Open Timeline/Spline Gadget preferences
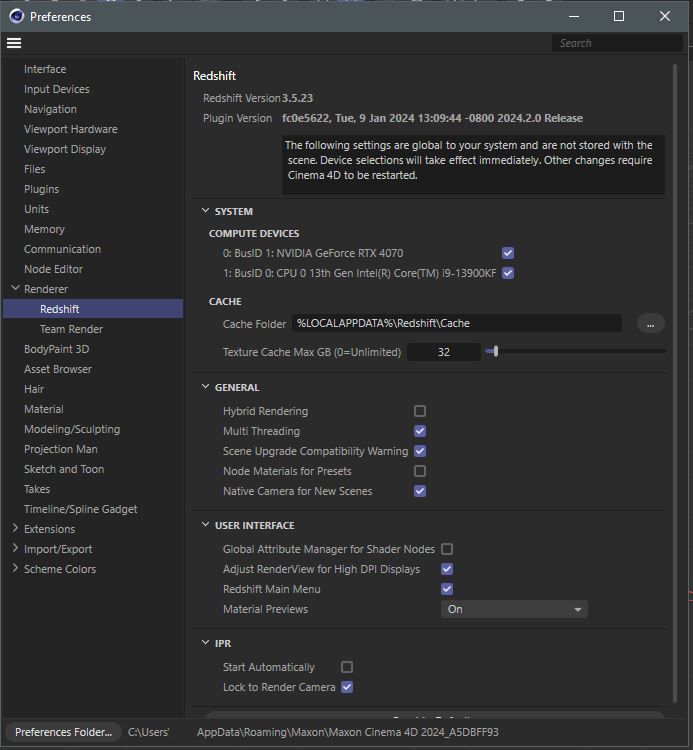Image resolution: width=693 pixels, height=750 pixels. 80,509
